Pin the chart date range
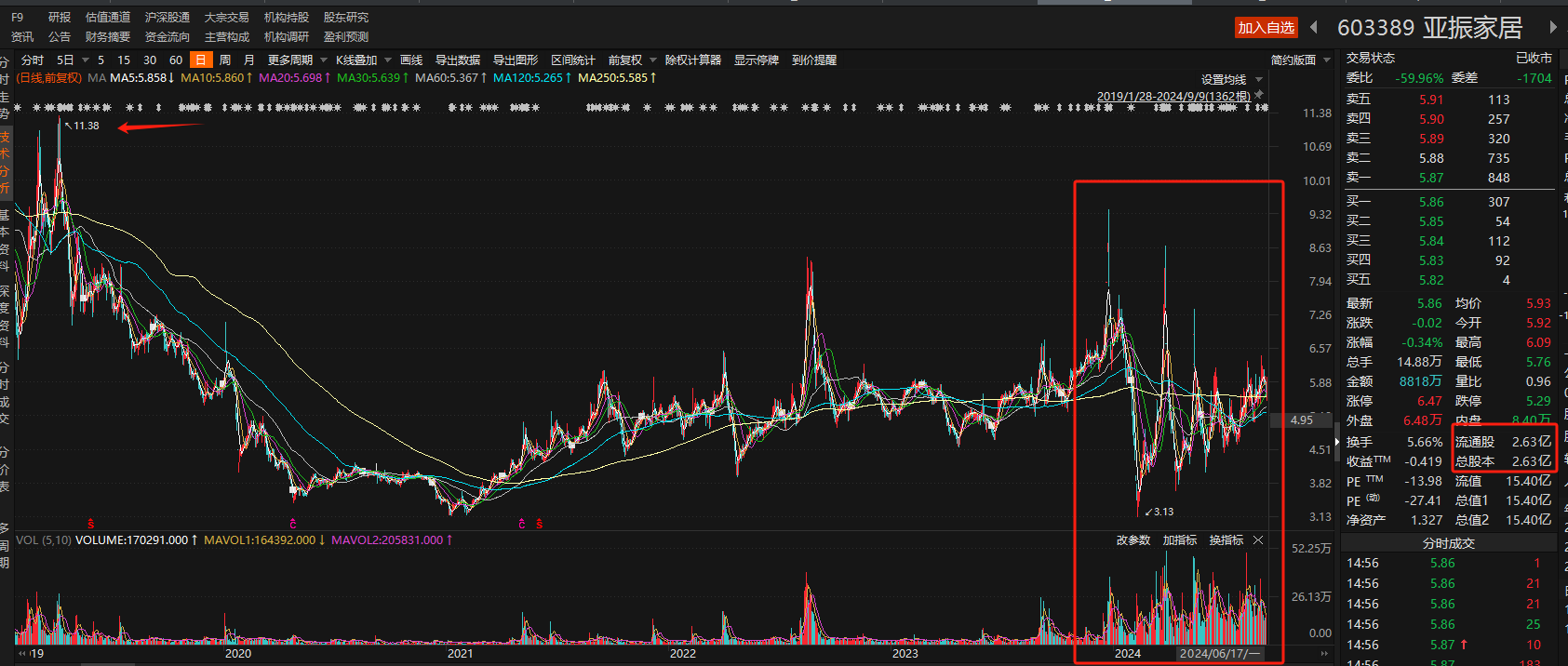 pyautogui.click(x=1259, y=95)
